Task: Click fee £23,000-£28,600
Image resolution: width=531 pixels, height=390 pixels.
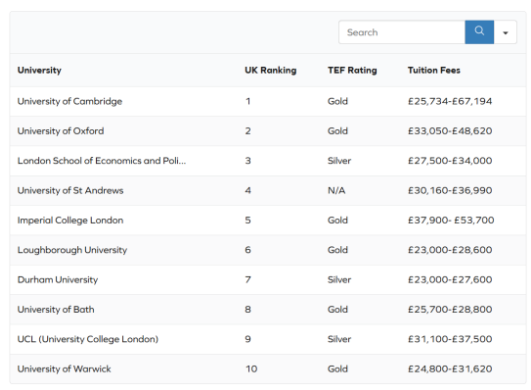Action: (450, 250)
